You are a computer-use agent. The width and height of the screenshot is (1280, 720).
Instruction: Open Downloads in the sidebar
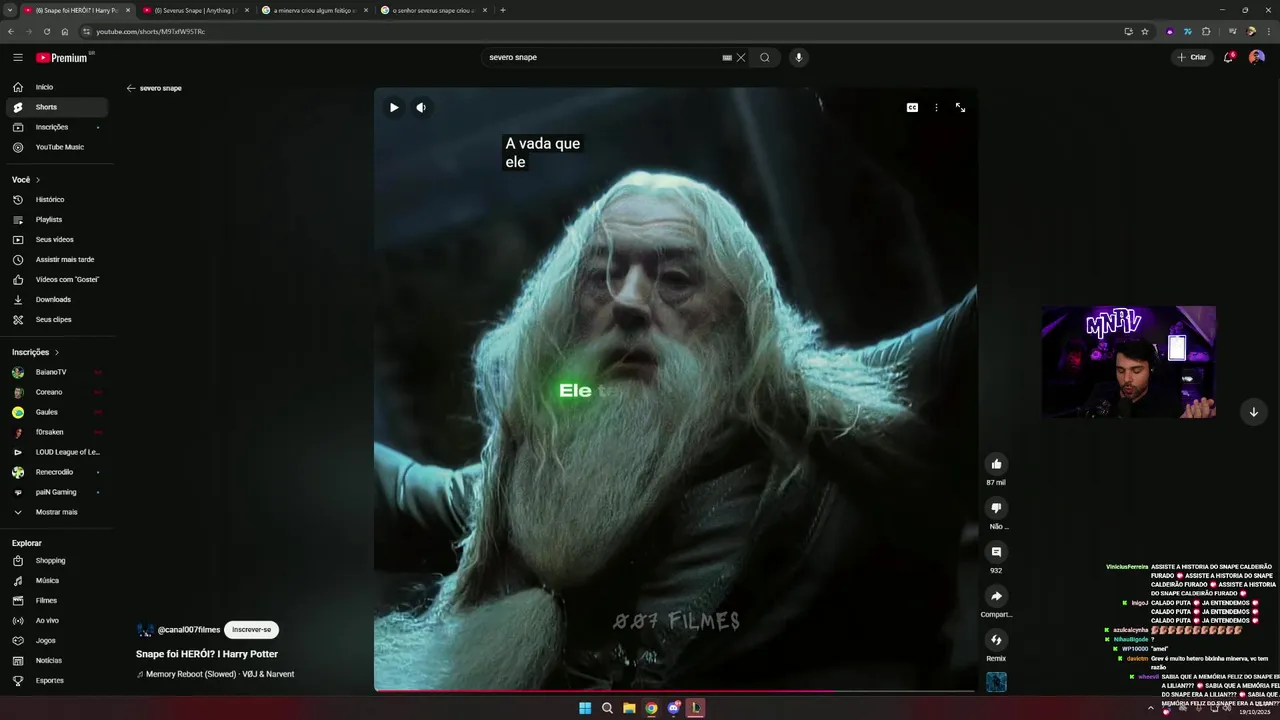click(x=56, y=299)
